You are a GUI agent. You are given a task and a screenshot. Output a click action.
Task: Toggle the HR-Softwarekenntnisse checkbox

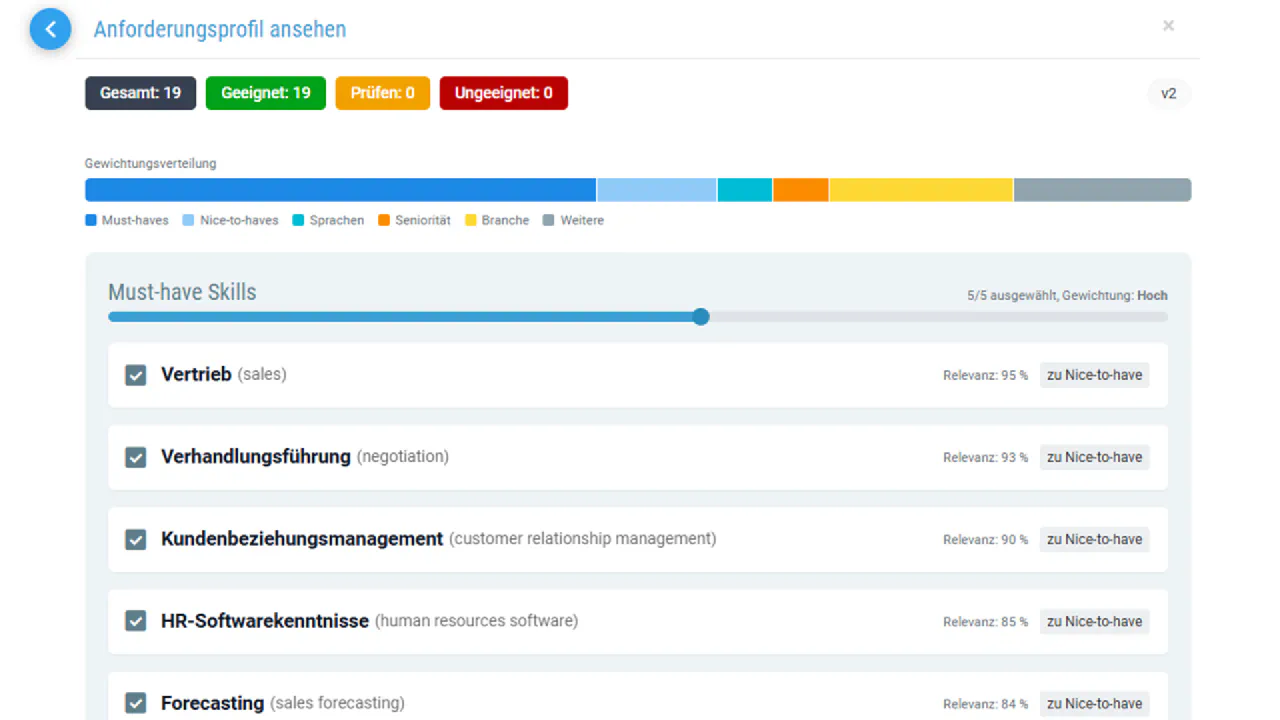click(x=135, y=621)
